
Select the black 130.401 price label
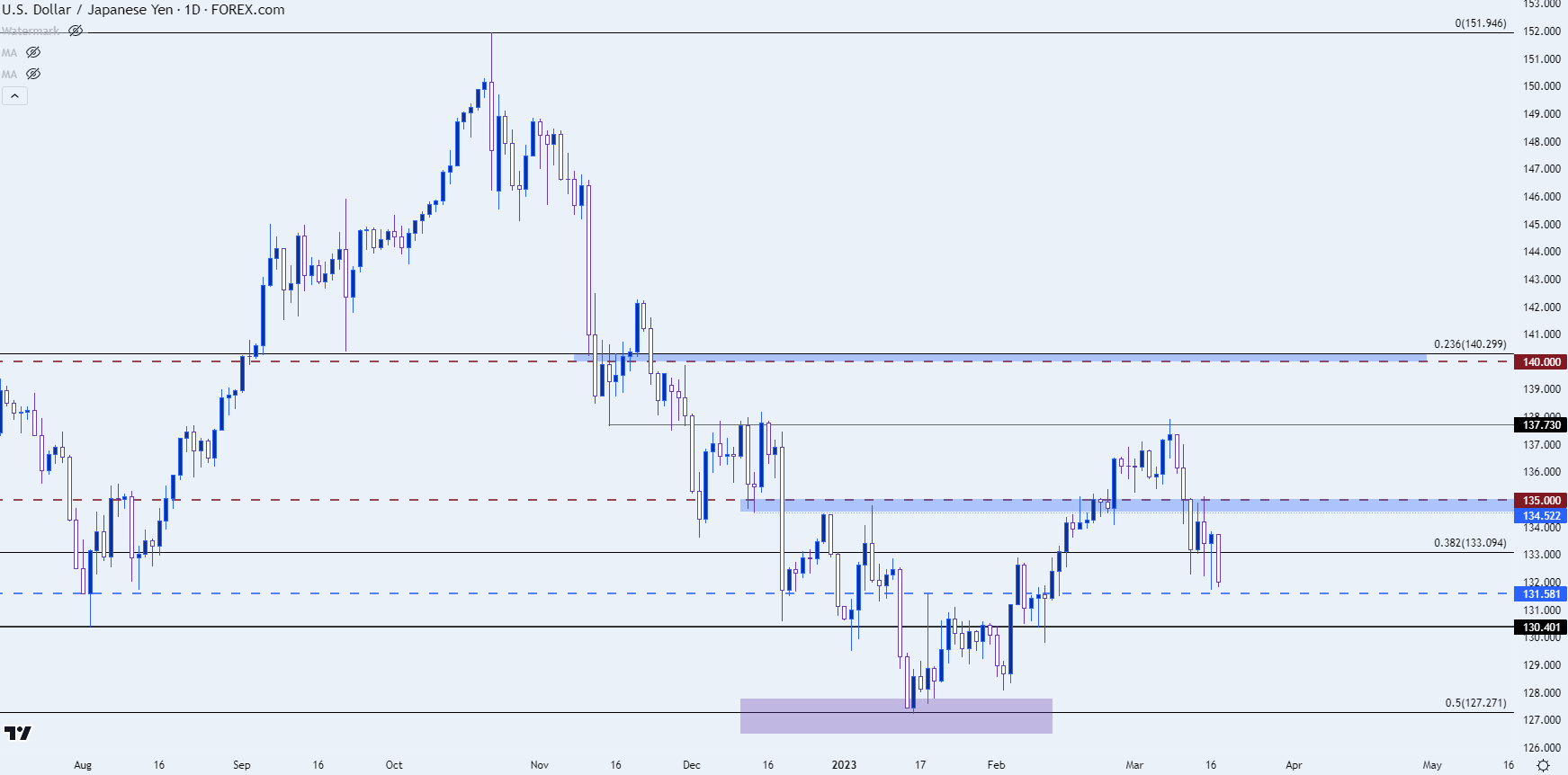(1541, 628)
